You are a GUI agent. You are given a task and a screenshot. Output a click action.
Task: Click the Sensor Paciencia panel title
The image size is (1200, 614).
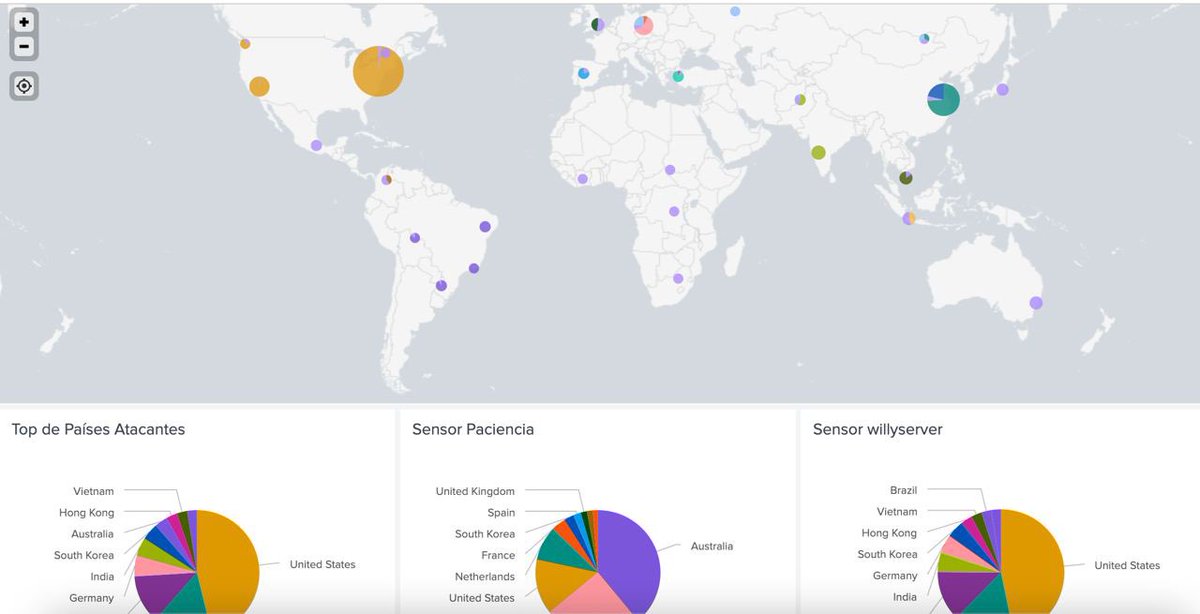[473, 430]
